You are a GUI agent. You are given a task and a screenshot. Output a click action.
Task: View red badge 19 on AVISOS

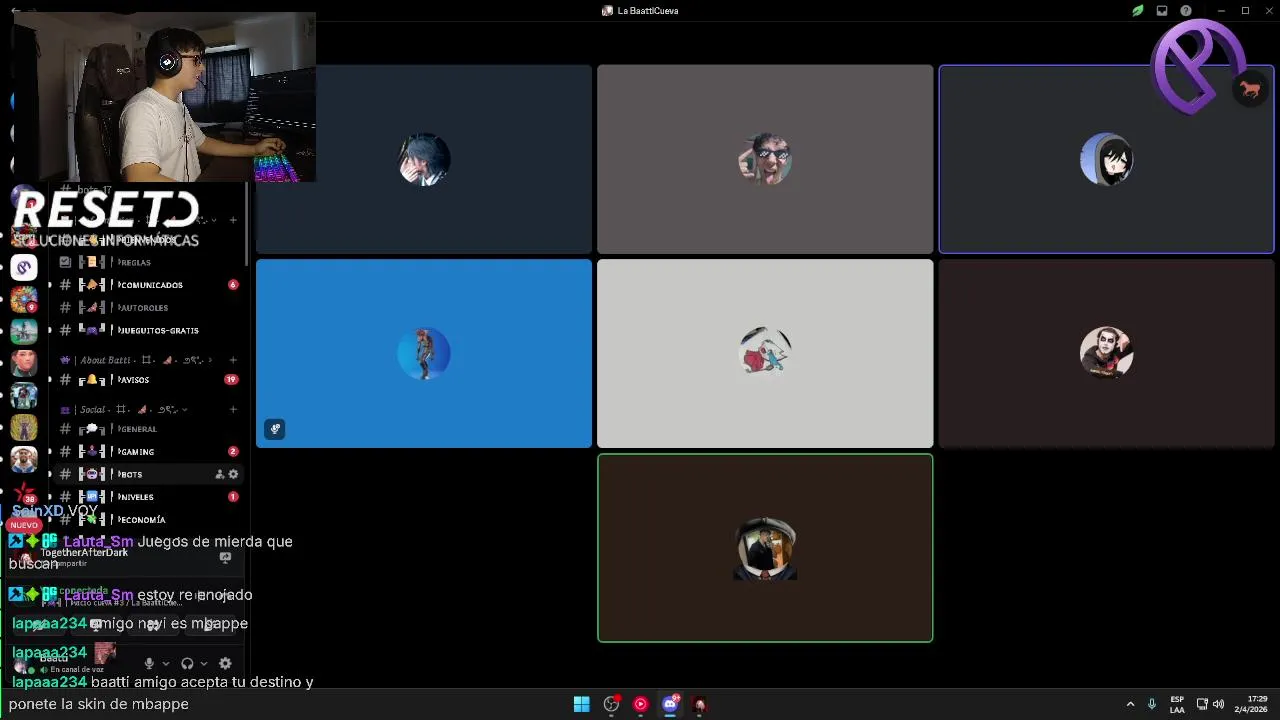232,380
